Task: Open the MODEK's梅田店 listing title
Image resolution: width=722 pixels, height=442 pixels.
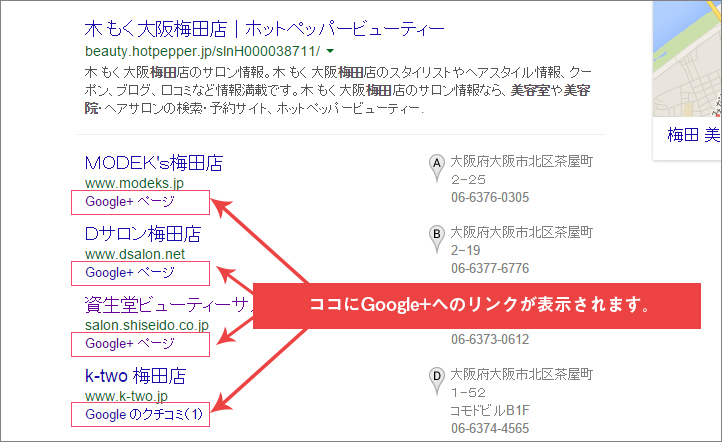Action: point(154,163)
